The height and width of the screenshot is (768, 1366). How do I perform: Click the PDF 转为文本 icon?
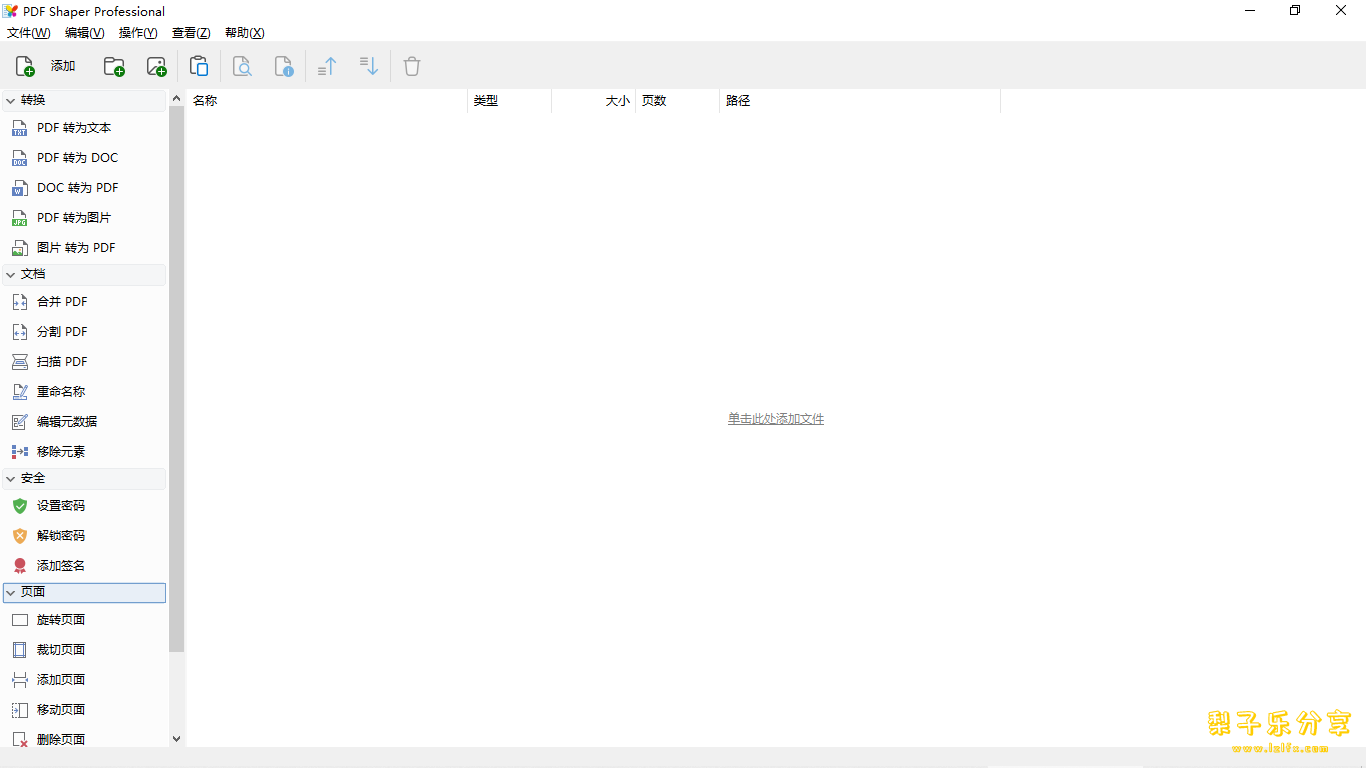pos(19,128)
